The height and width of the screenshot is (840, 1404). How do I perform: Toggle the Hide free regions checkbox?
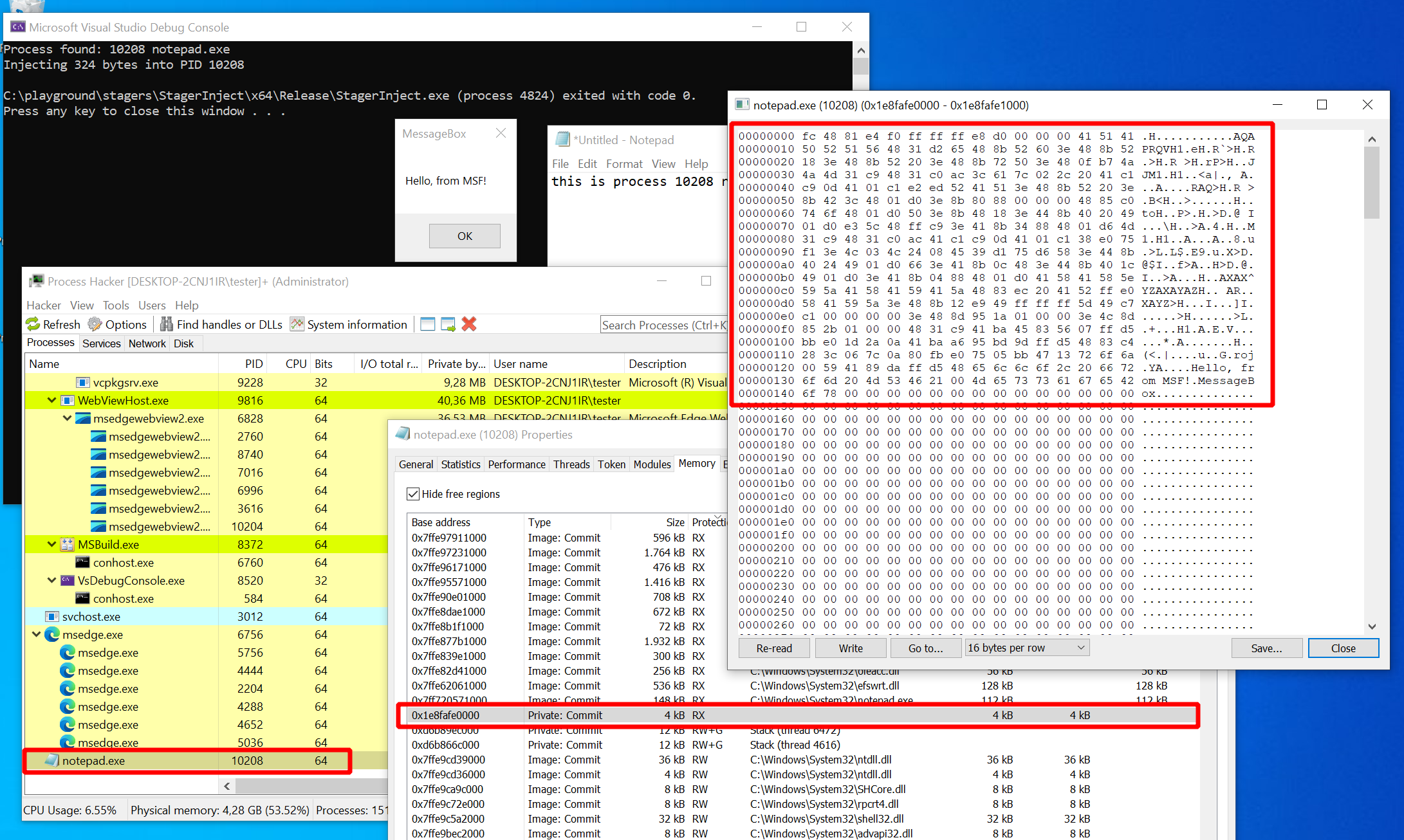pyautogui.click(x=413, y=494)
